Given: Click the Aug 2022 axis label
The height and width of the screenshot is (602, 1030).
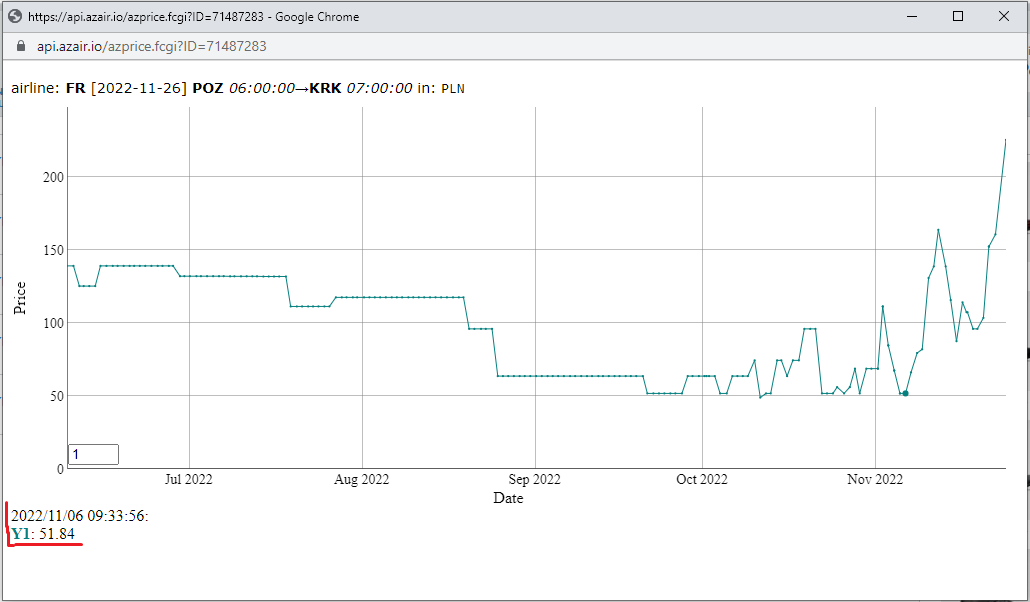Looking at the screenshot, I should (361, 479).
